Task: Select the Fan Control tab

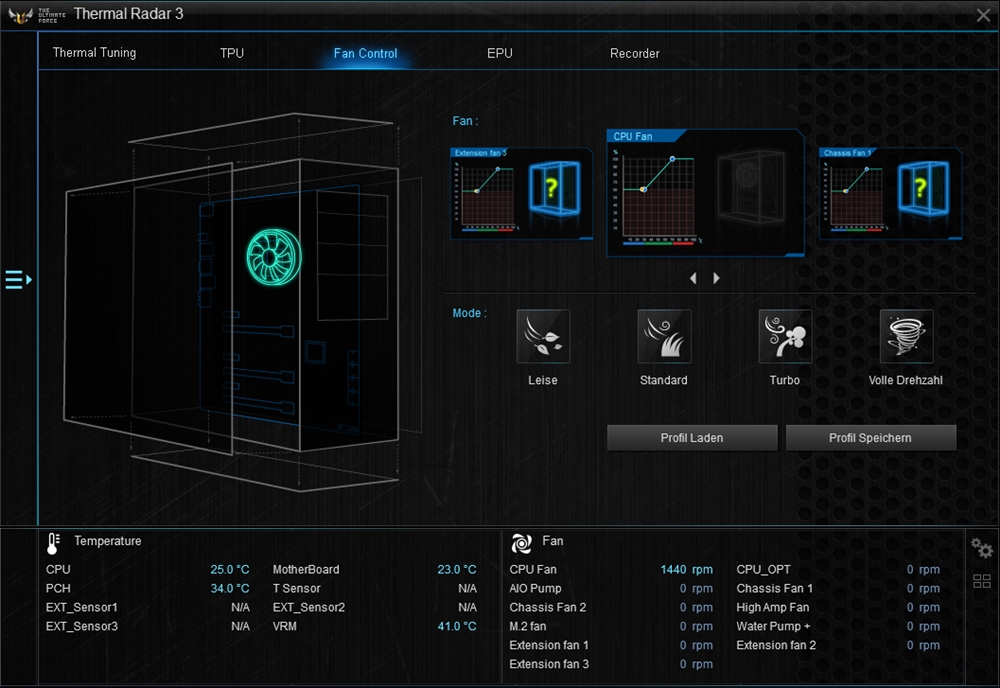Action: pos(365,54)
